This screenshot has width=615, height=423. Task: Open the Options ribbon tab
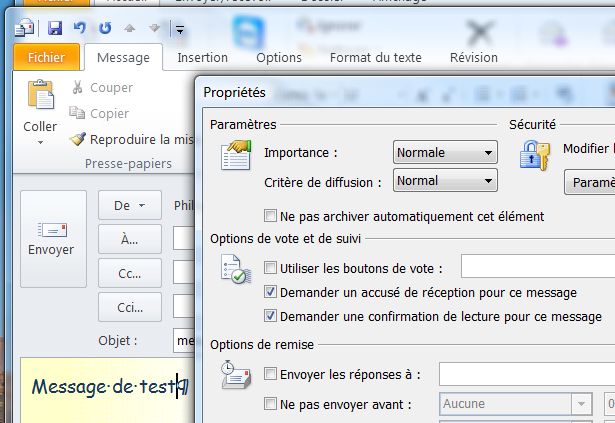pyautogui.click(x=279, y=57)
